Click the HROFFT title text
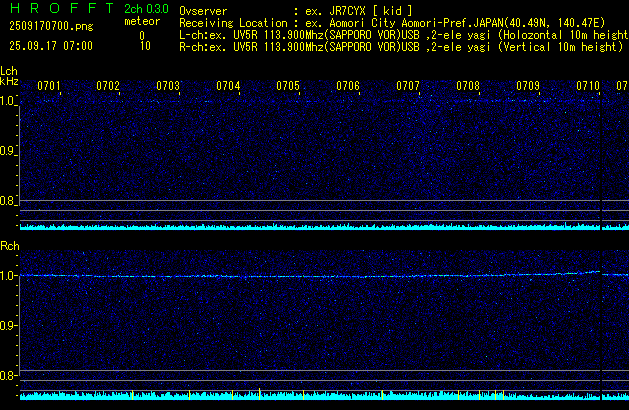 61,8
